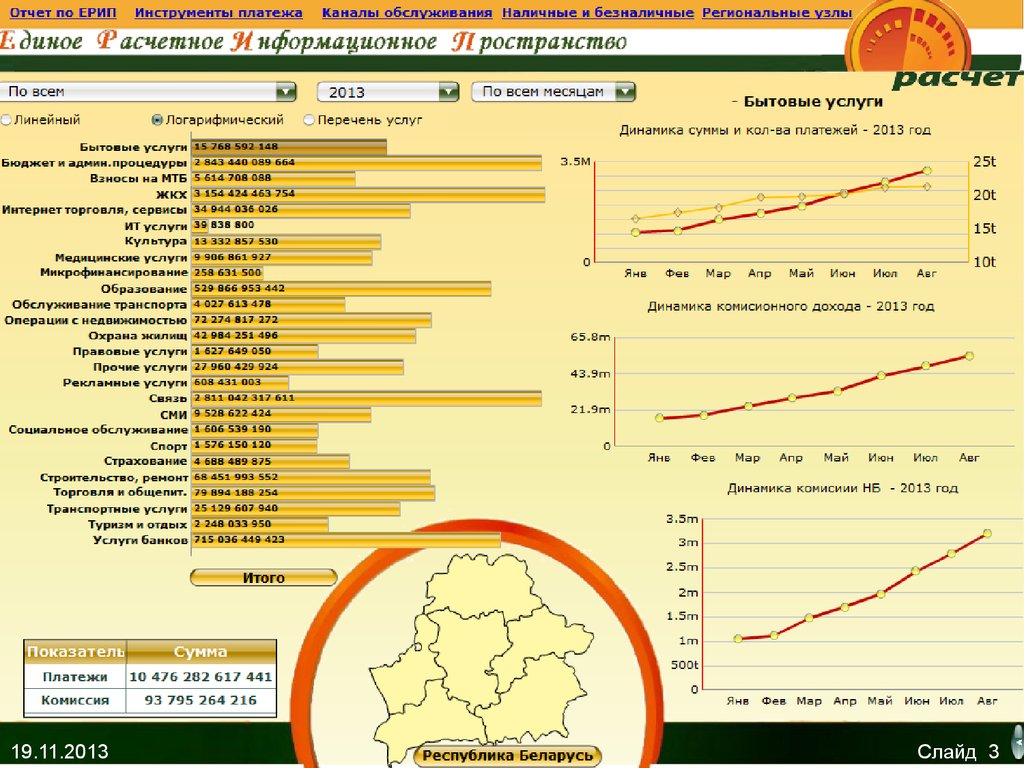
Task: Expand the По всем месяцам dropdown
Action: 553,92
